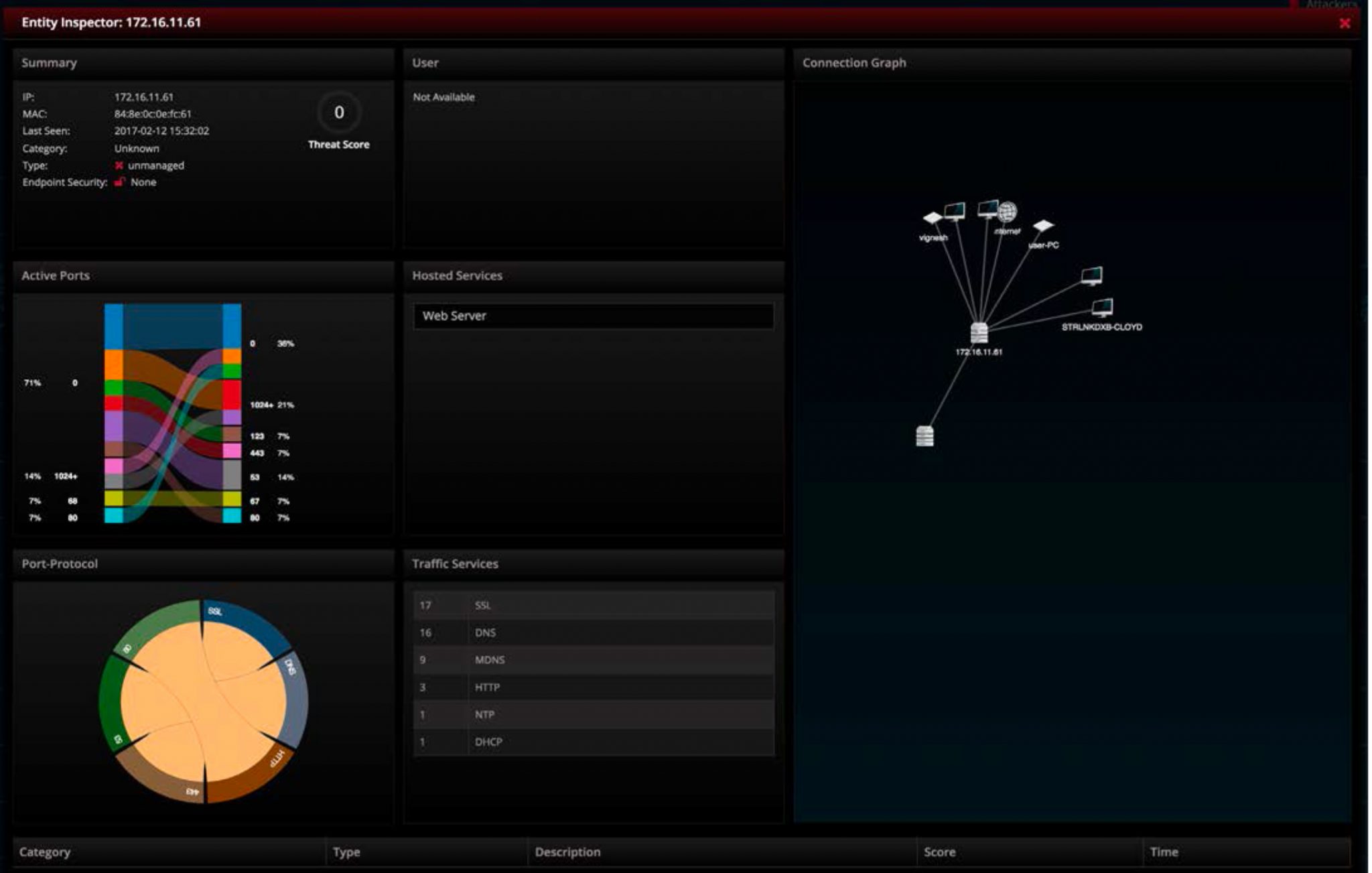Select the Web Server hosted service
Screen dimensions: 1372x873
(x=593, y=316)
